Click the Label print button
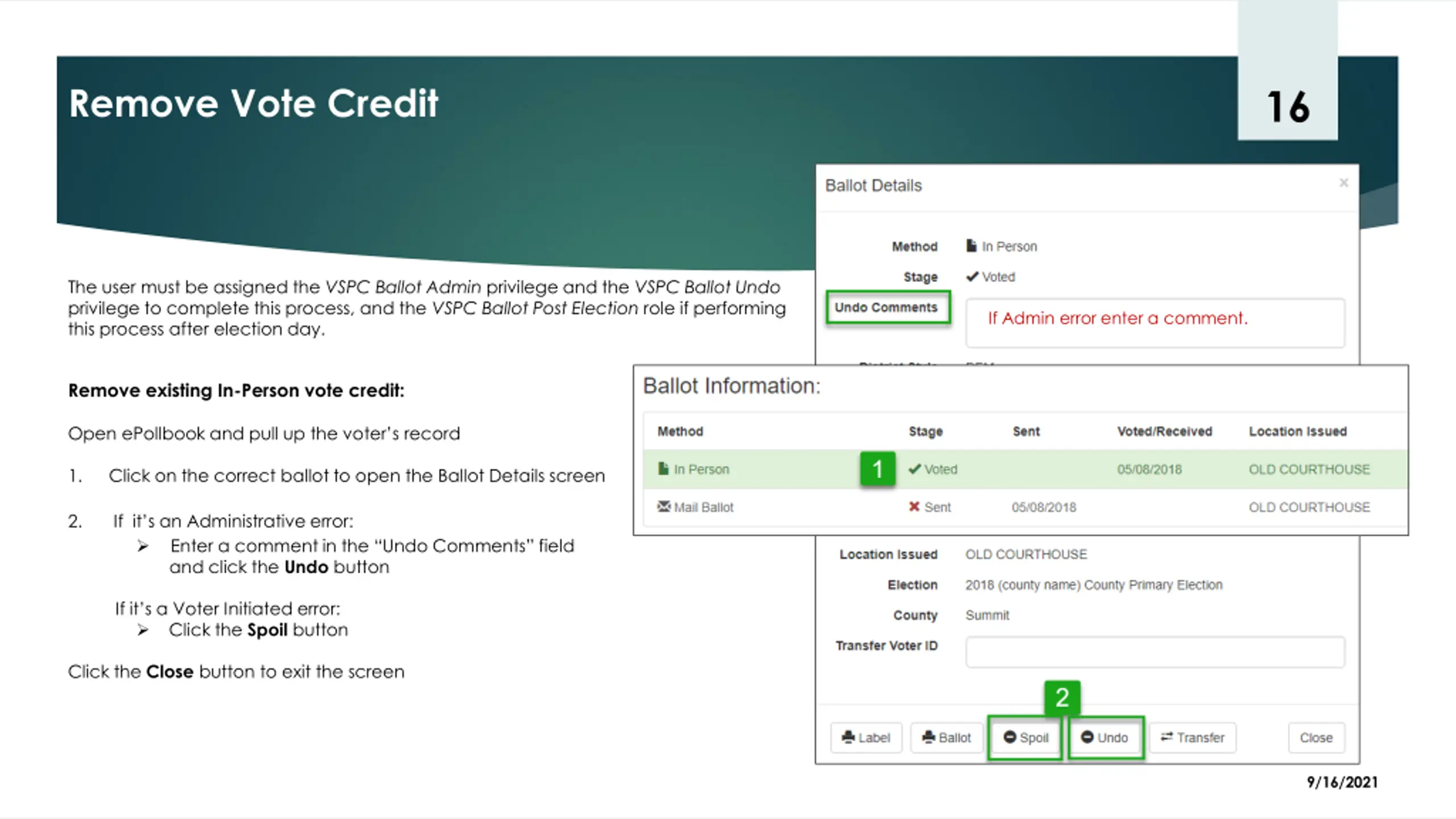This screenshot has height=819, width=1456. 866,738
